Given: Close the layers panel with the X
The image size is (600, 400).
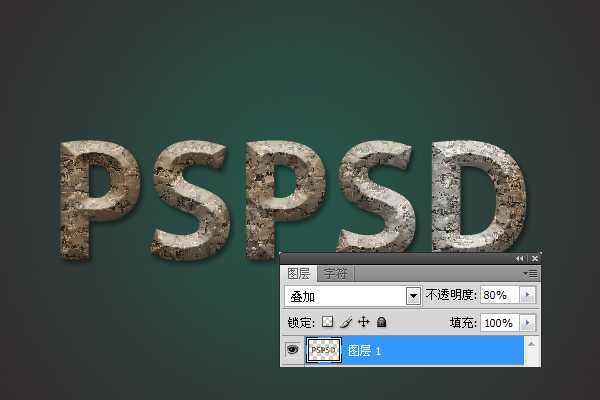Looking at the screenshot, I should click(534, 258).
